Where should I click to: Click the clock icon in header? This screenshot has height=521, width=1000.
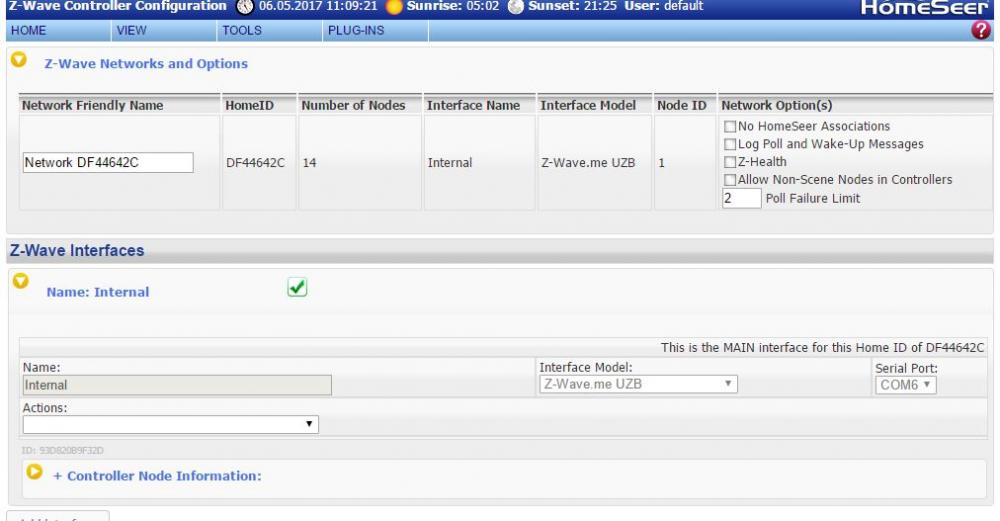point(247,7)
